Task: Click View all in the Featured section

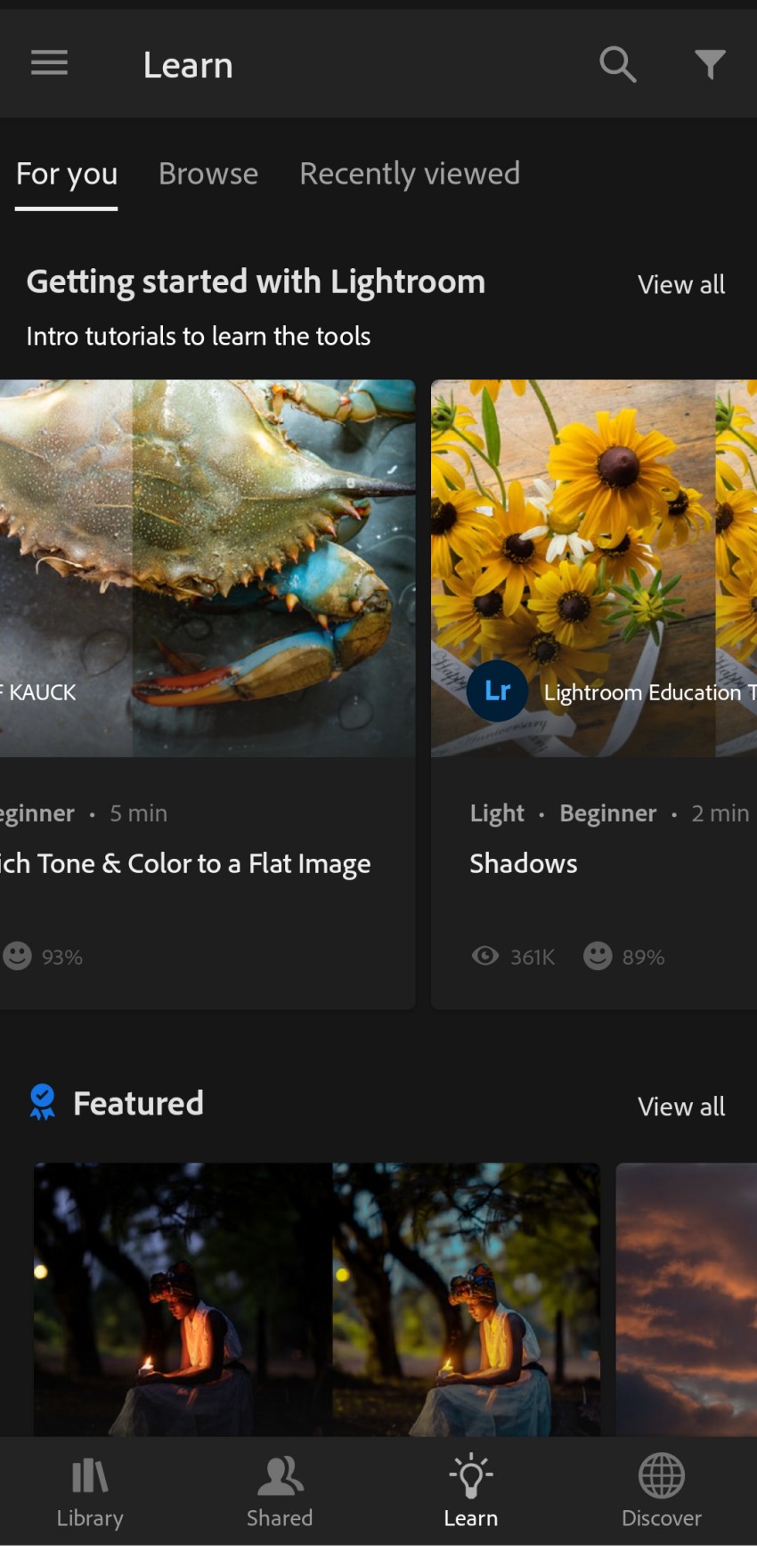Action: [x=680, y=1107]
